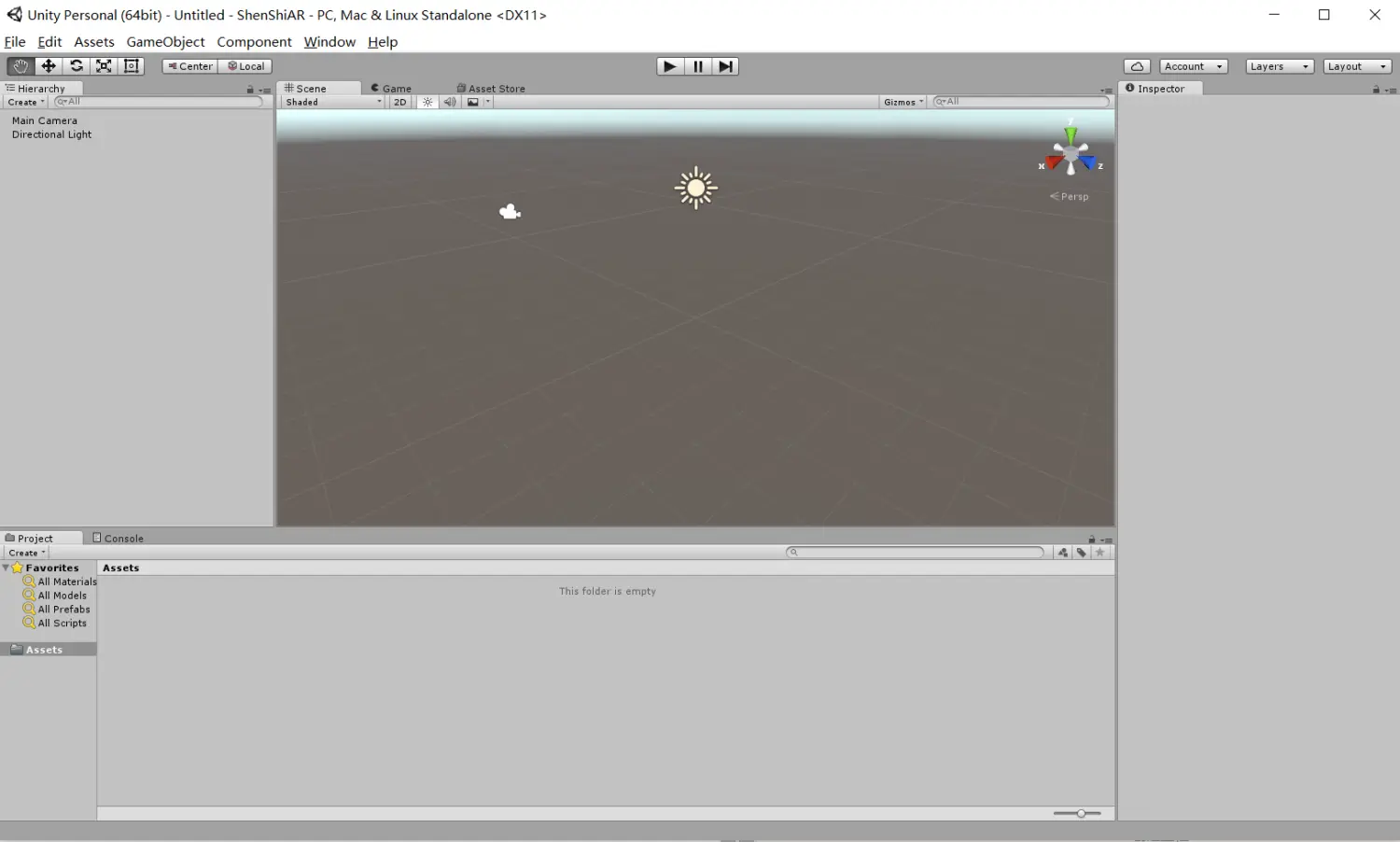Open the Component menu
The height and width of the screenshot is (842, 1400).
pos(254,42)
